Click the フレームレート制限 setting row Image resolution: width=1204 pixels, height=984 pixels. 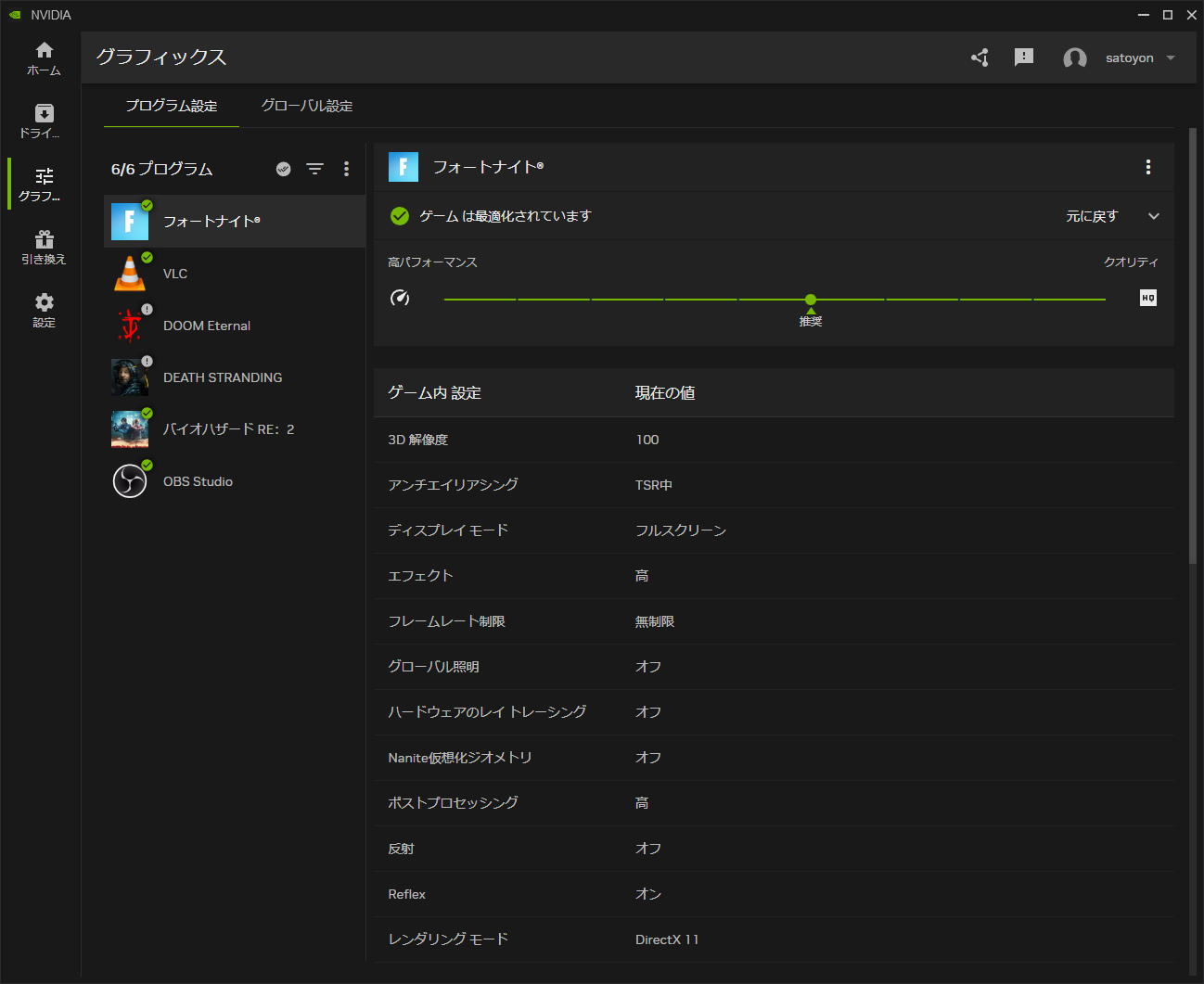click(774, 621)
